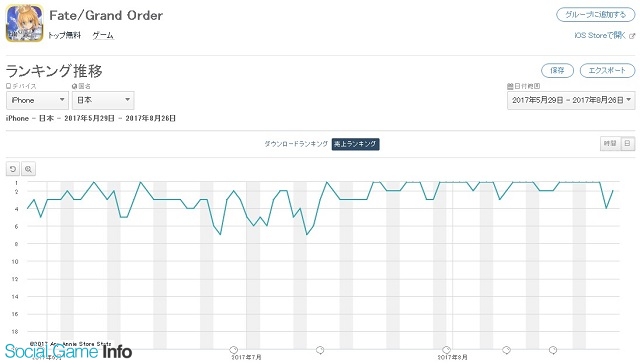Switch to ダウンロードランキング view
The height and width of the screenshot is (364, 640).
pos(296,144)
